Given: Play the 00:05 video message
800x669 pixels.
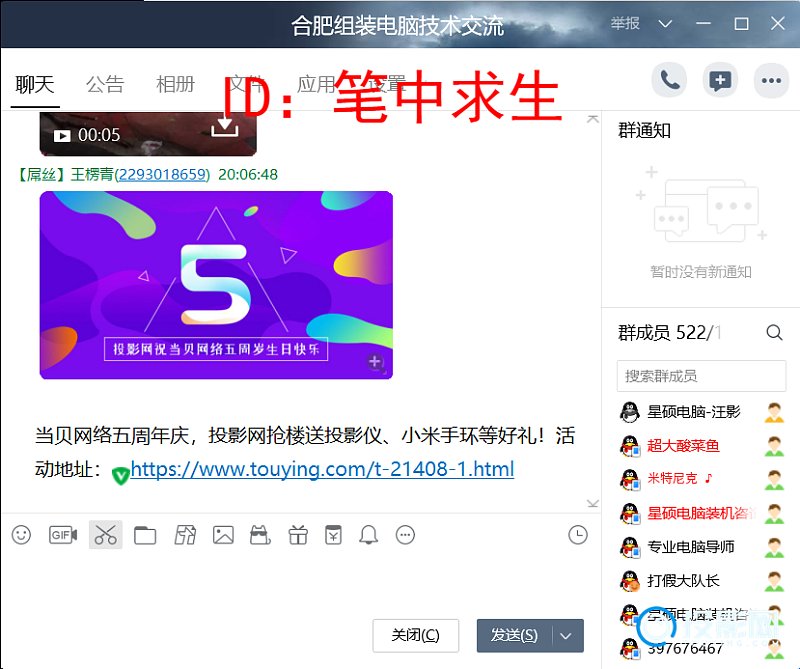Looking at the screenshot, I should tap(62, 136).
